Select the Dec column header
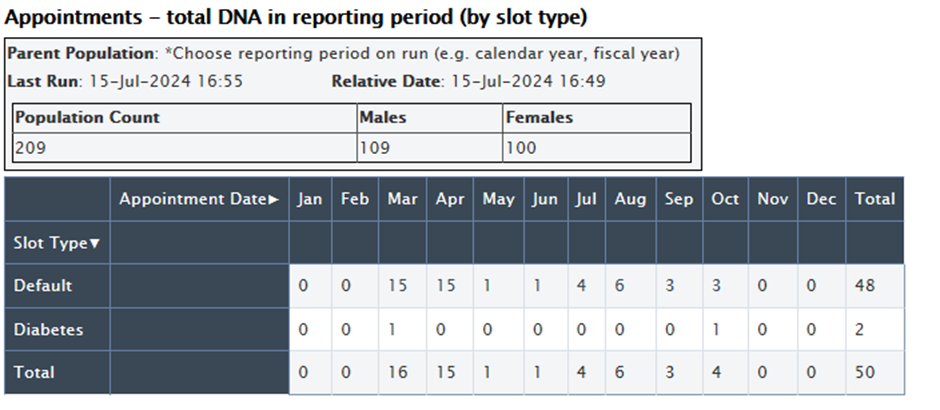The width and height of the screenshot is (940, 410). [x=821, y=199]
